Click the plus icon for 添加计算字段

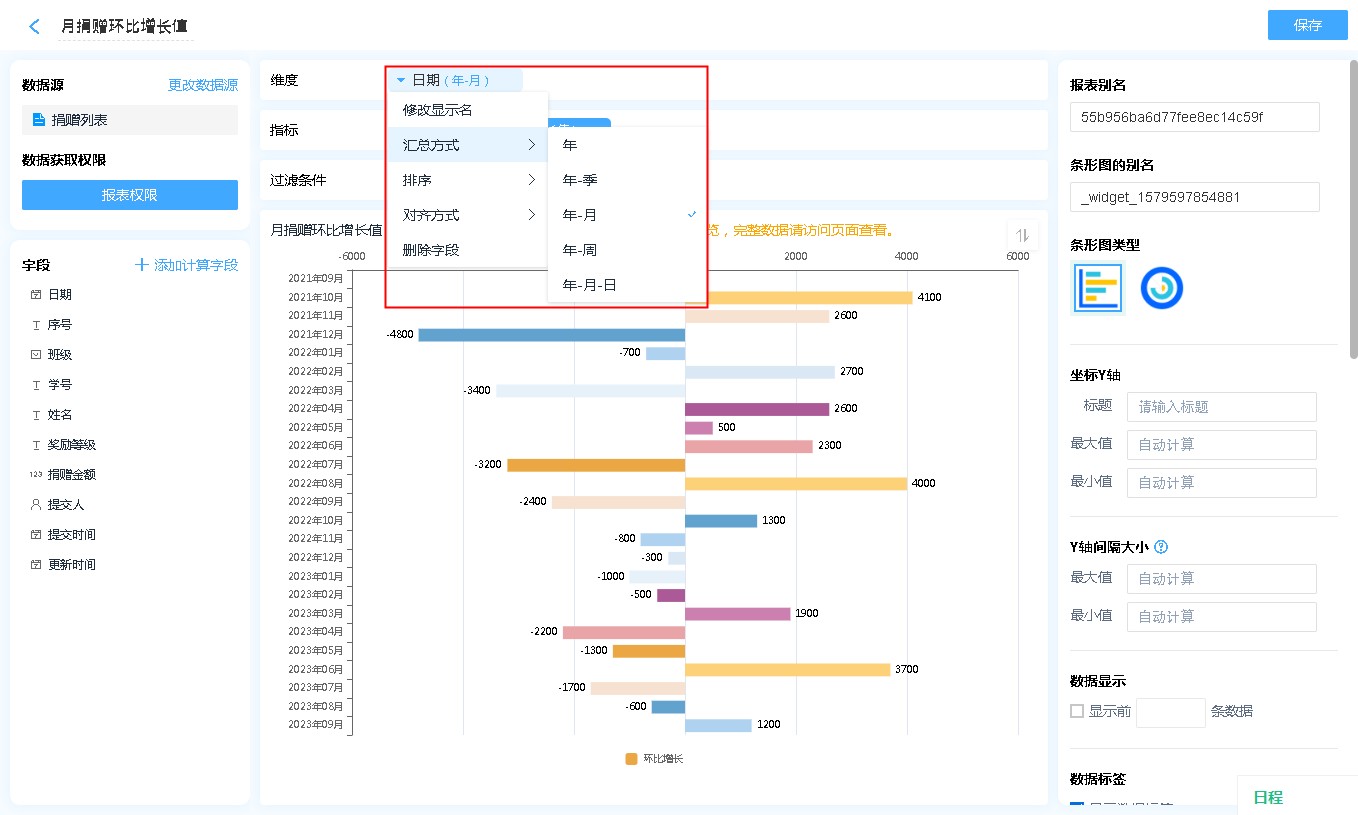[x=142, y=265]
